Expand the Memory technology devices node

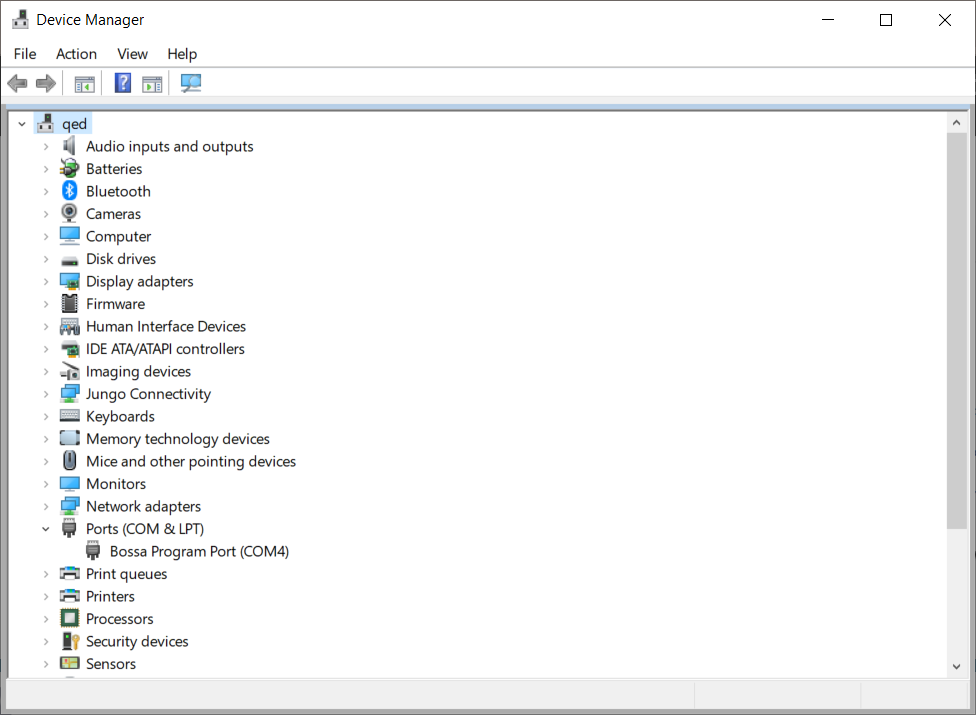[46, 439]
